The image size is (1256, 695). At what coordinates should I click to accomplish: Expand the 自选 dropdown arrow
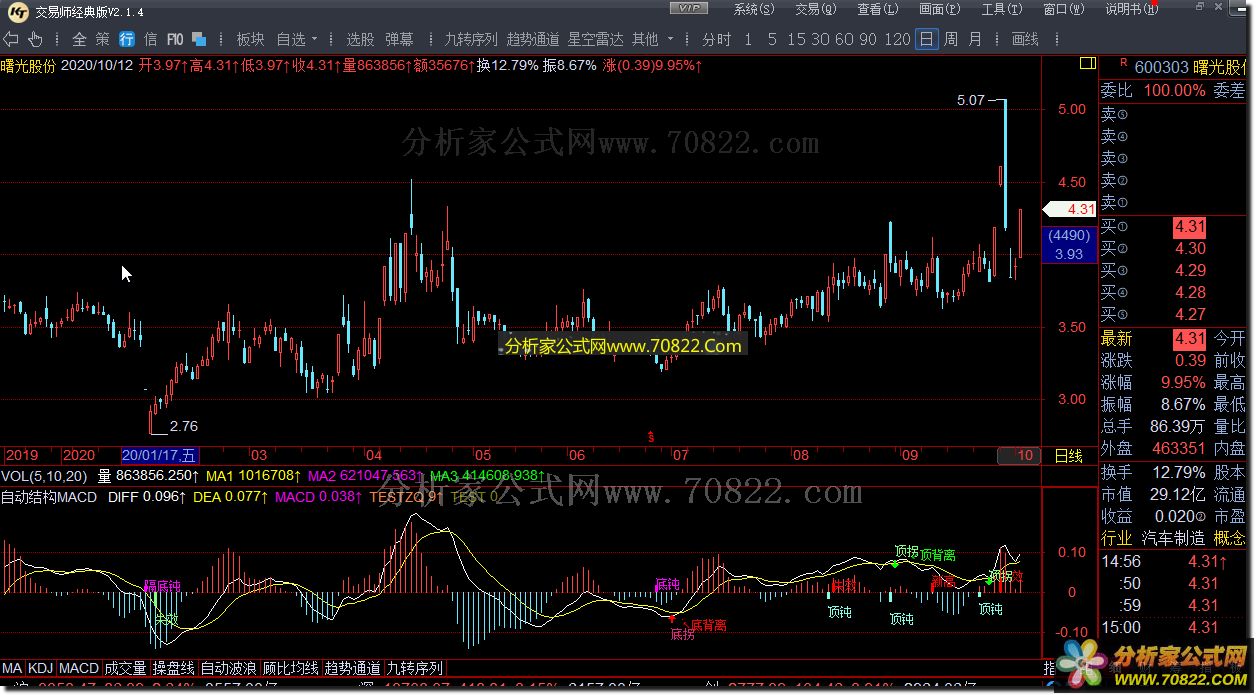click(x=315, y=39)
